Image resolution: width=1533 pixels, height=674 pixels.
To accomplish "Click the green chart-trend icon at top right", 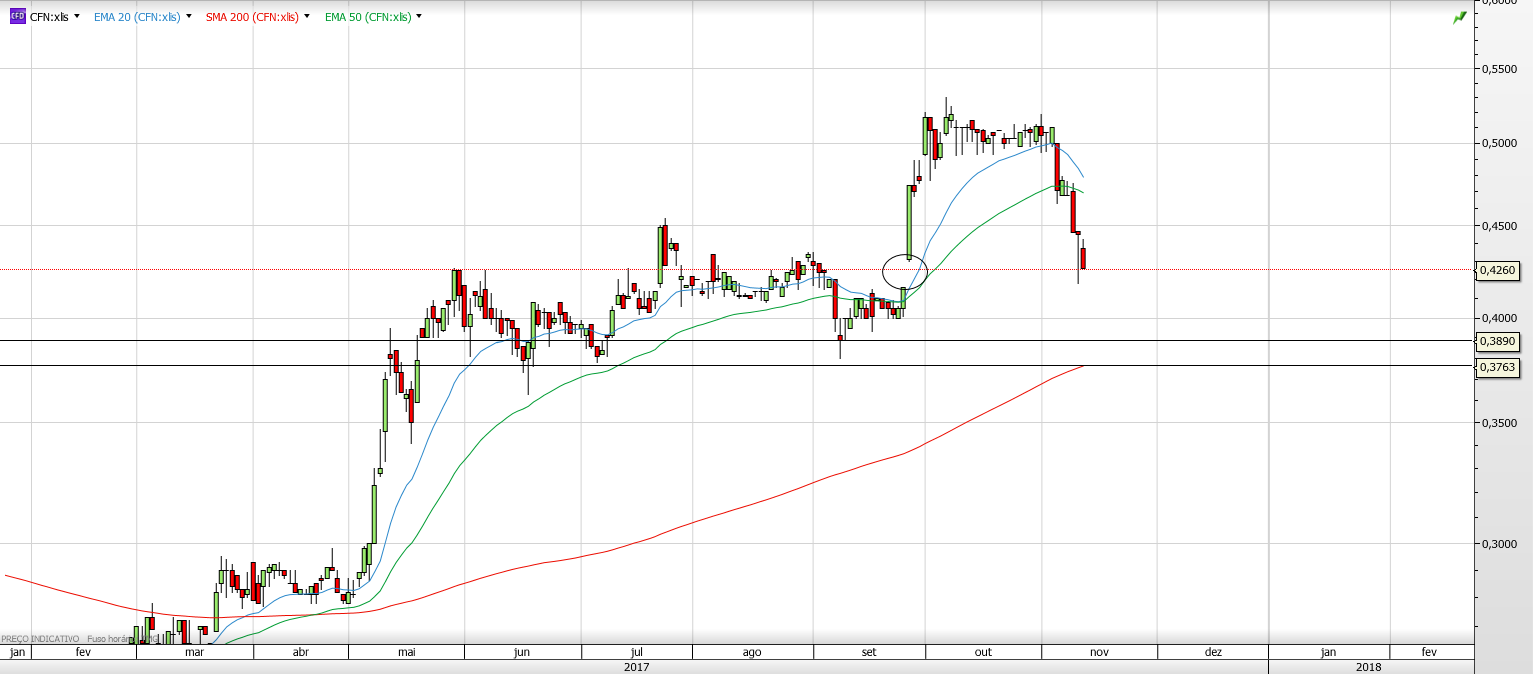I will coord(1460,17).
